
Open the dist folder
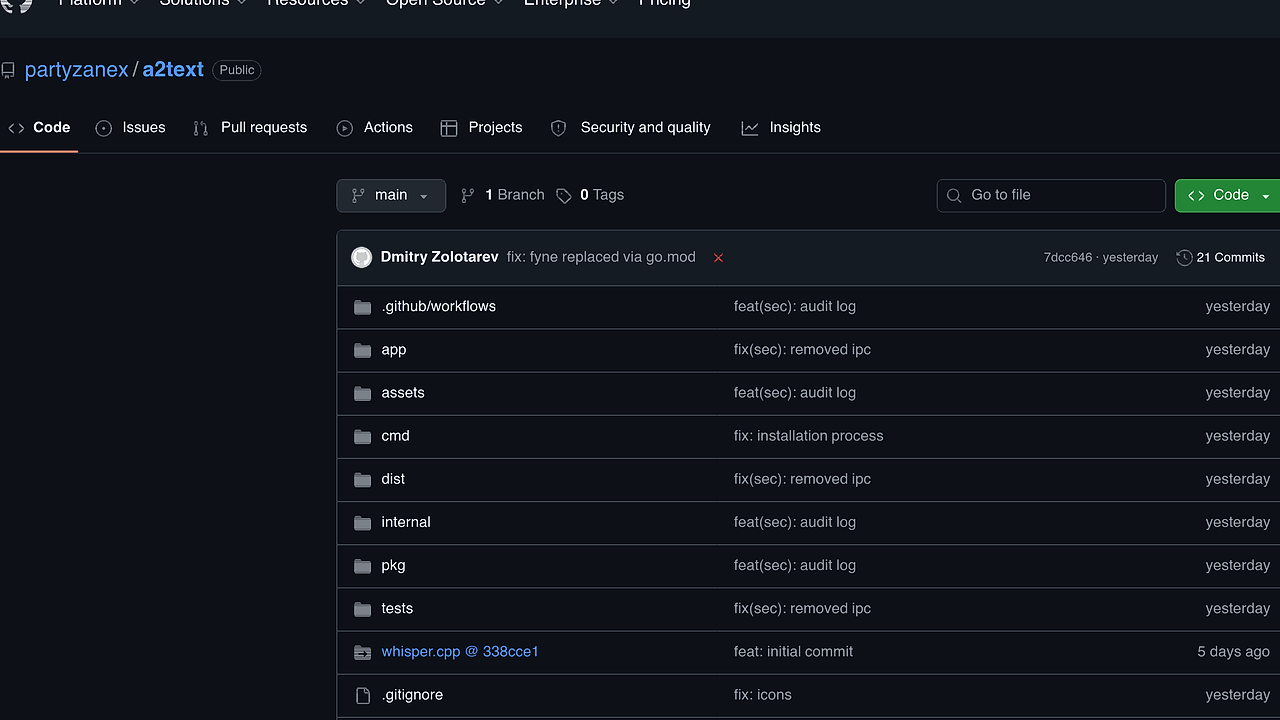click(x=393, y=478)
